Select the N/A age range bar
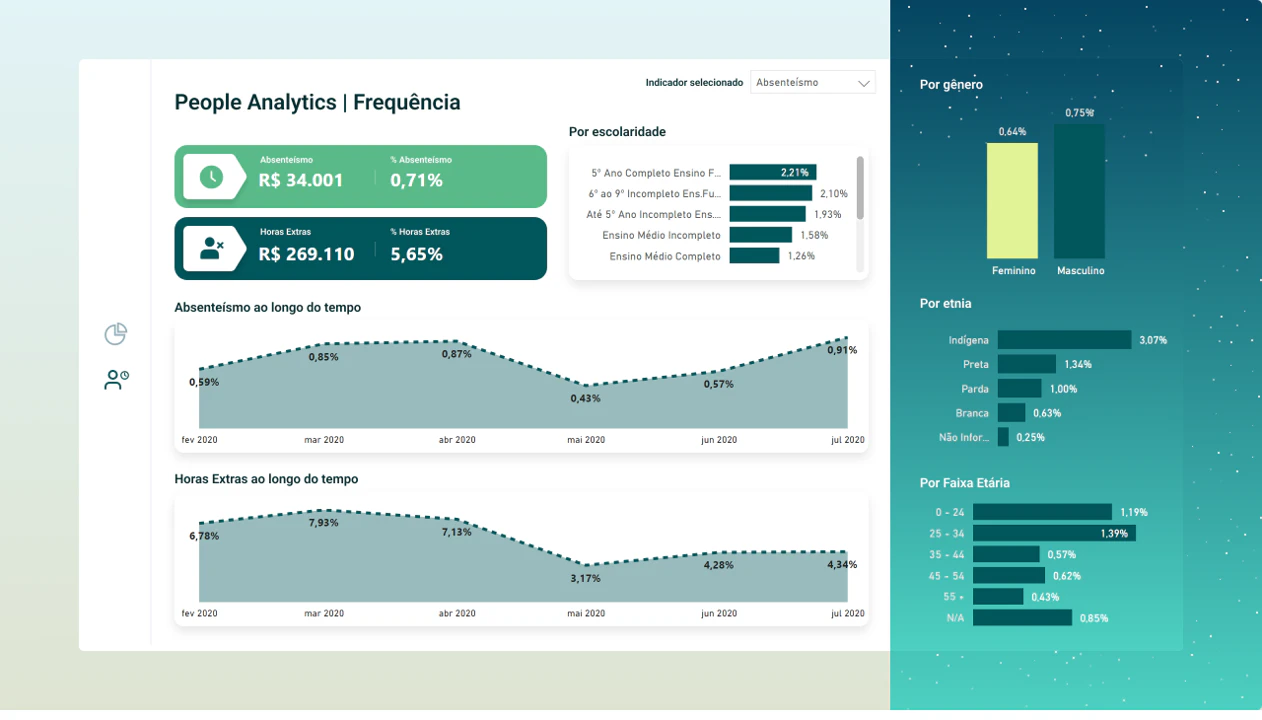The image size is (1262, 720). pos(1022,618)
